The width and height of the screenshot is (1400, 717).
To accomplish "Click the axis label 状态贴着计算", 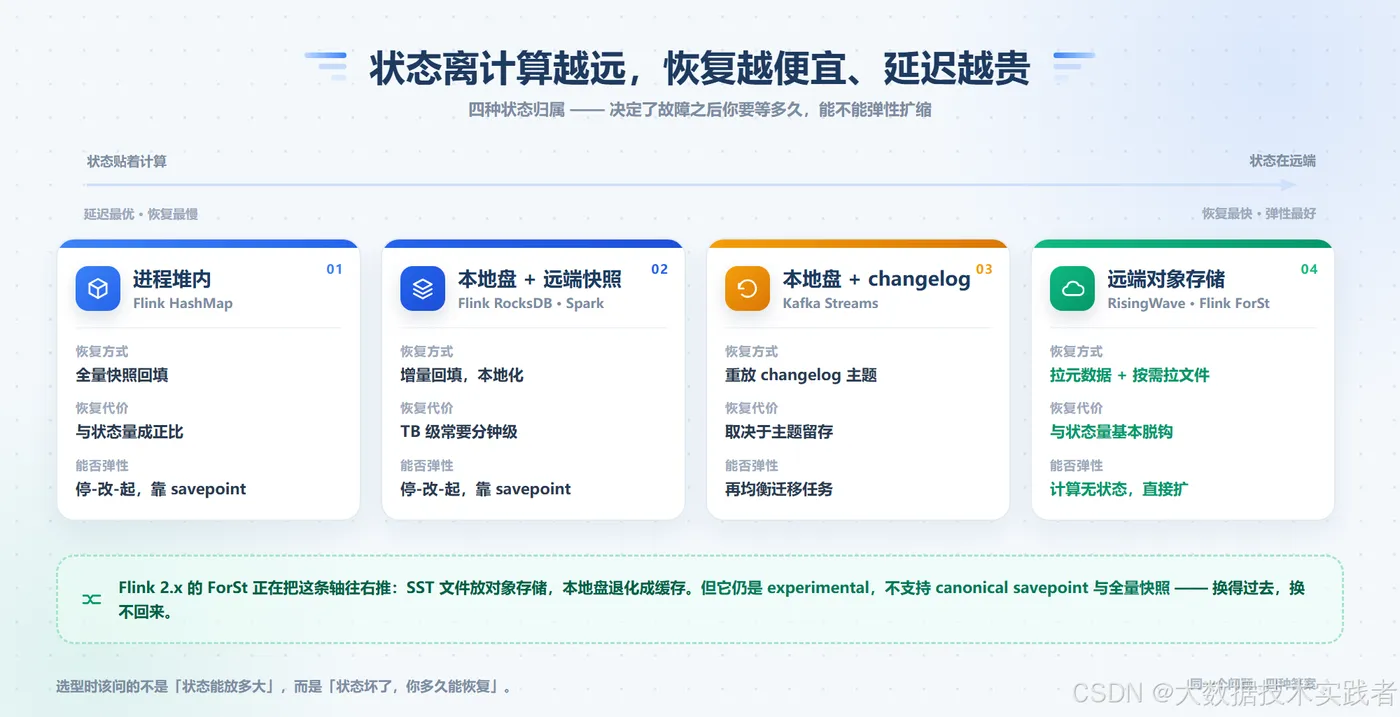I will (x=127, y=161).
